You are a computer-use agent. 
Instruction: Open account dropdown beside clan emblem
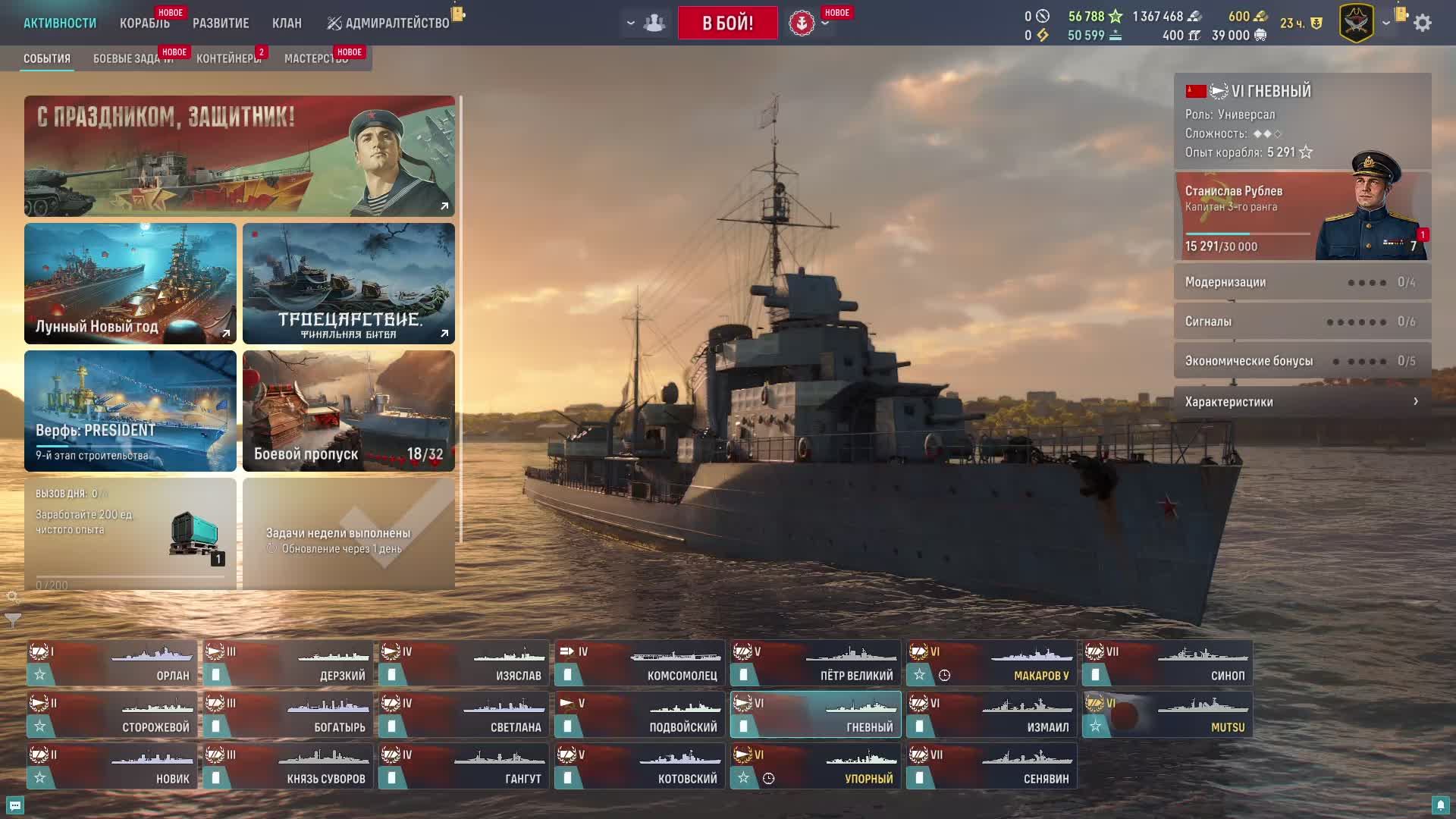click(x=1385, y=23)
